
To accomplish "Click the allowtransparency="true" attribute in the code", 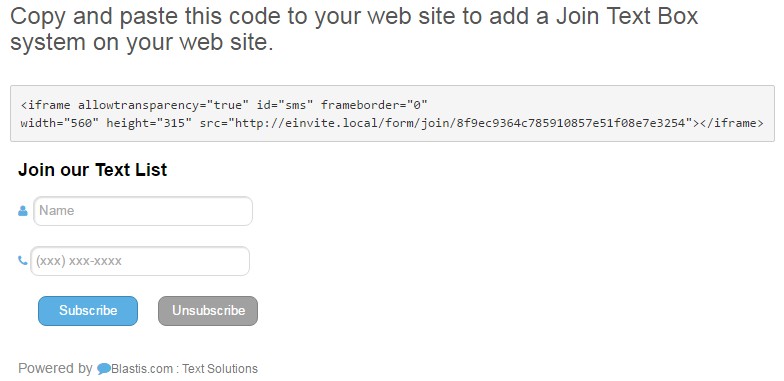I will tap(164, 105).
